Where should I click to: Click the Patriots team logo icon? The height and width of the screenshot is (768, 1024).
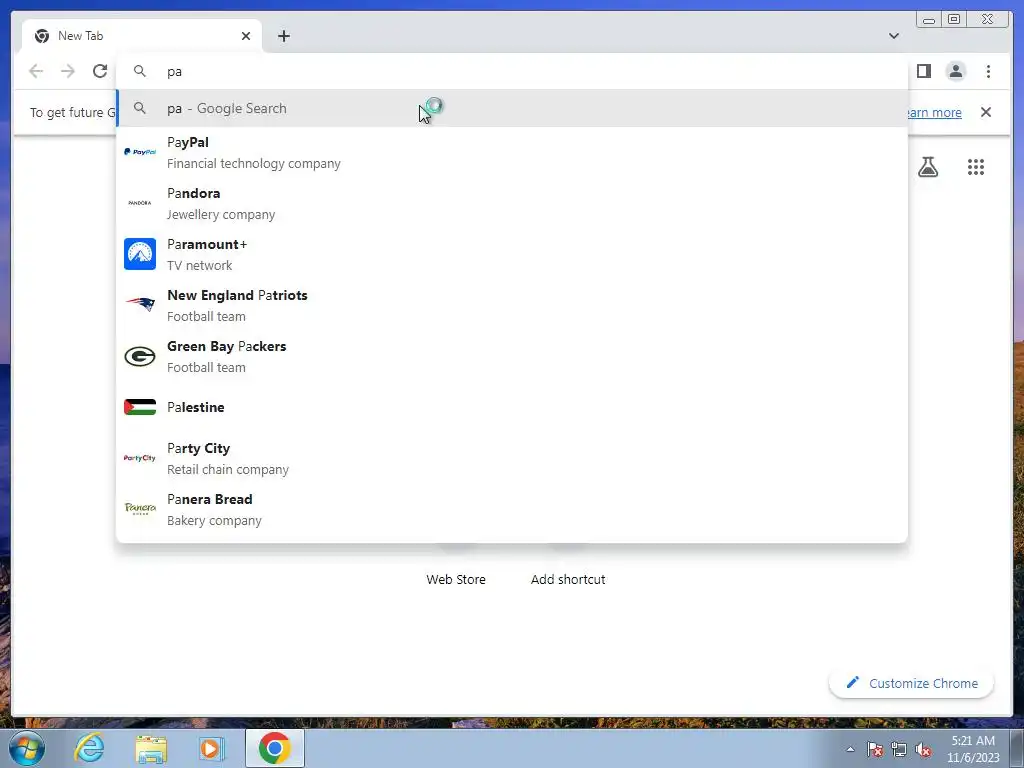pos(140,304)
